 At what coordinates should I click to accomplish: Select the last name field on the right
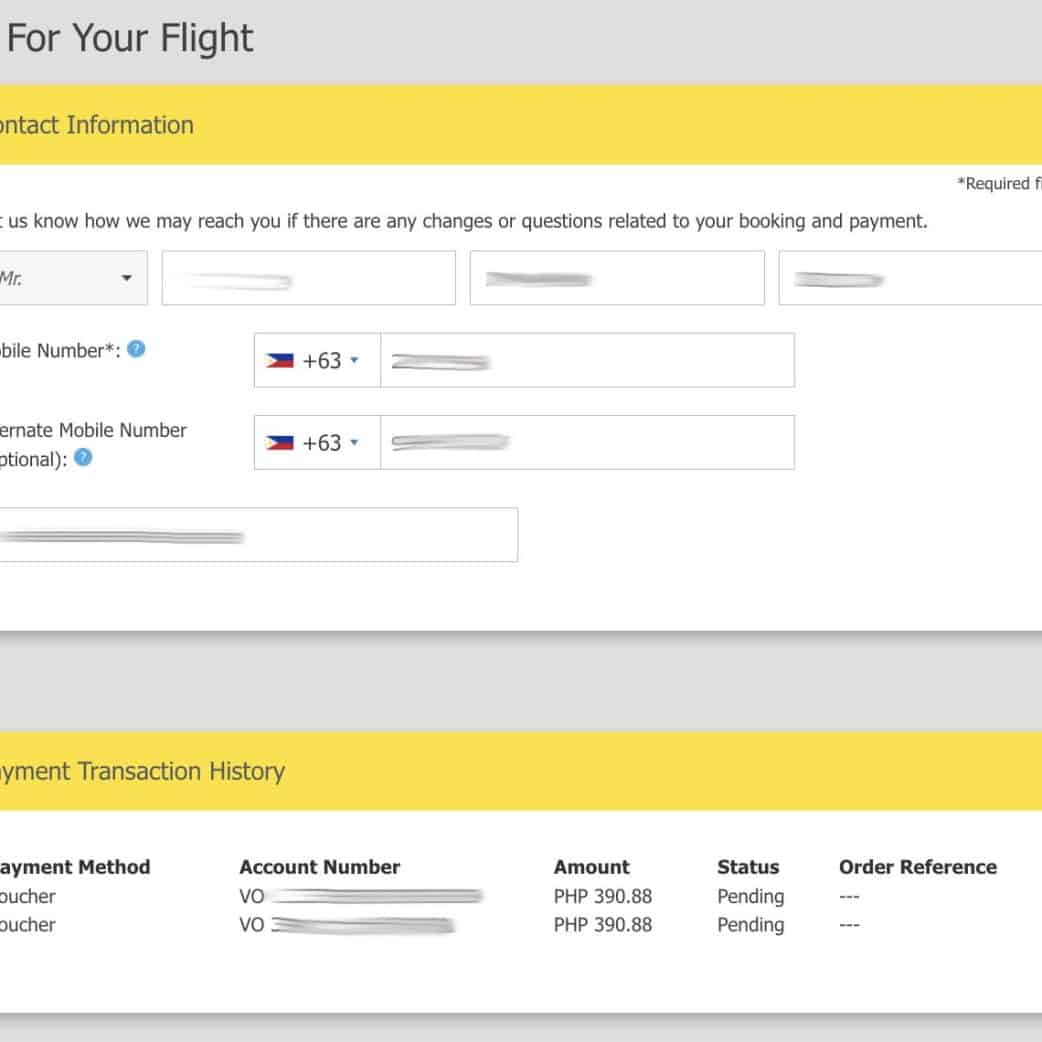tap(910, 278)
